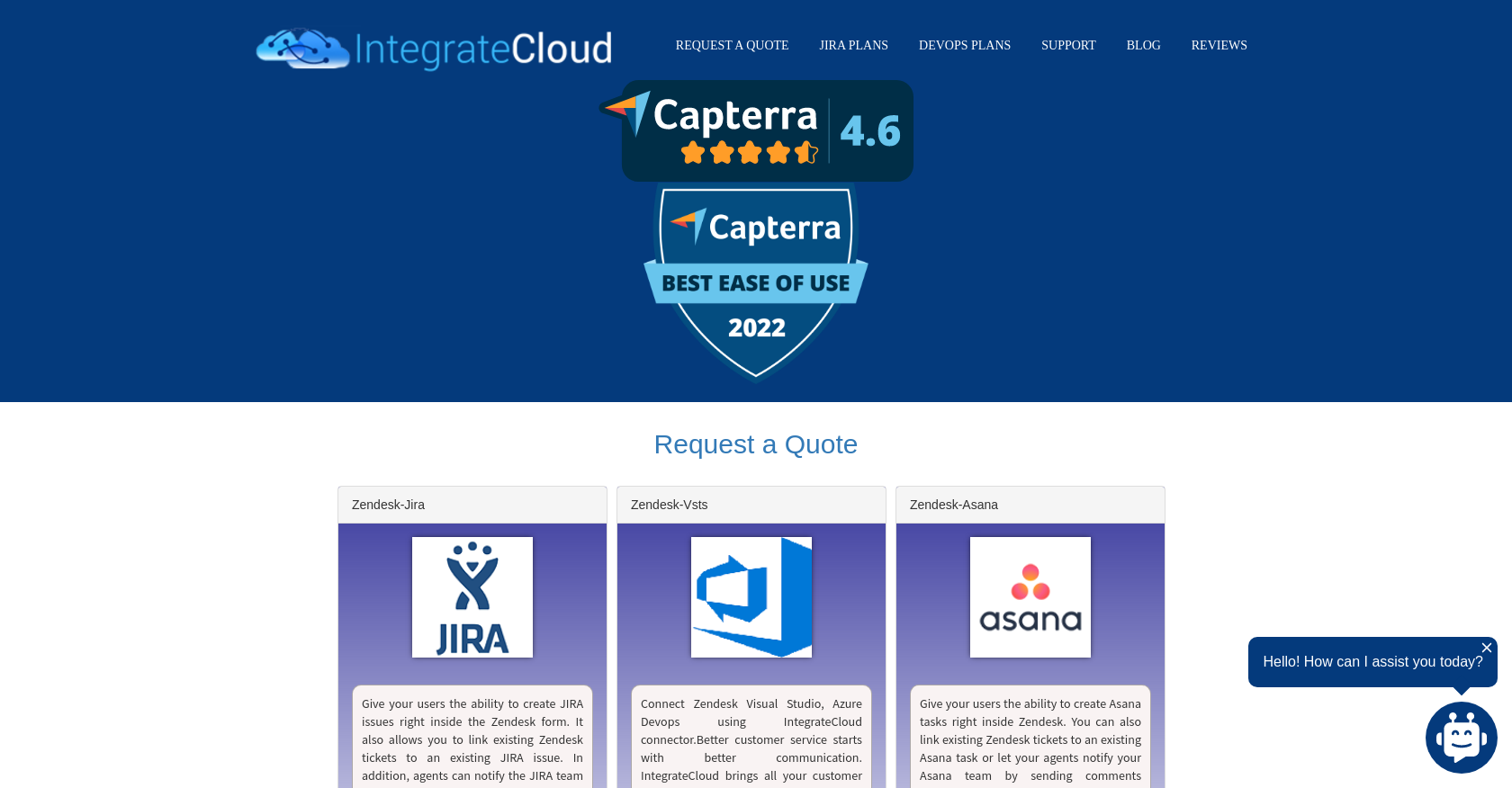Click the Asana logo image
Viewport: 1512px width, 788px height.
tap(1030, 597)
